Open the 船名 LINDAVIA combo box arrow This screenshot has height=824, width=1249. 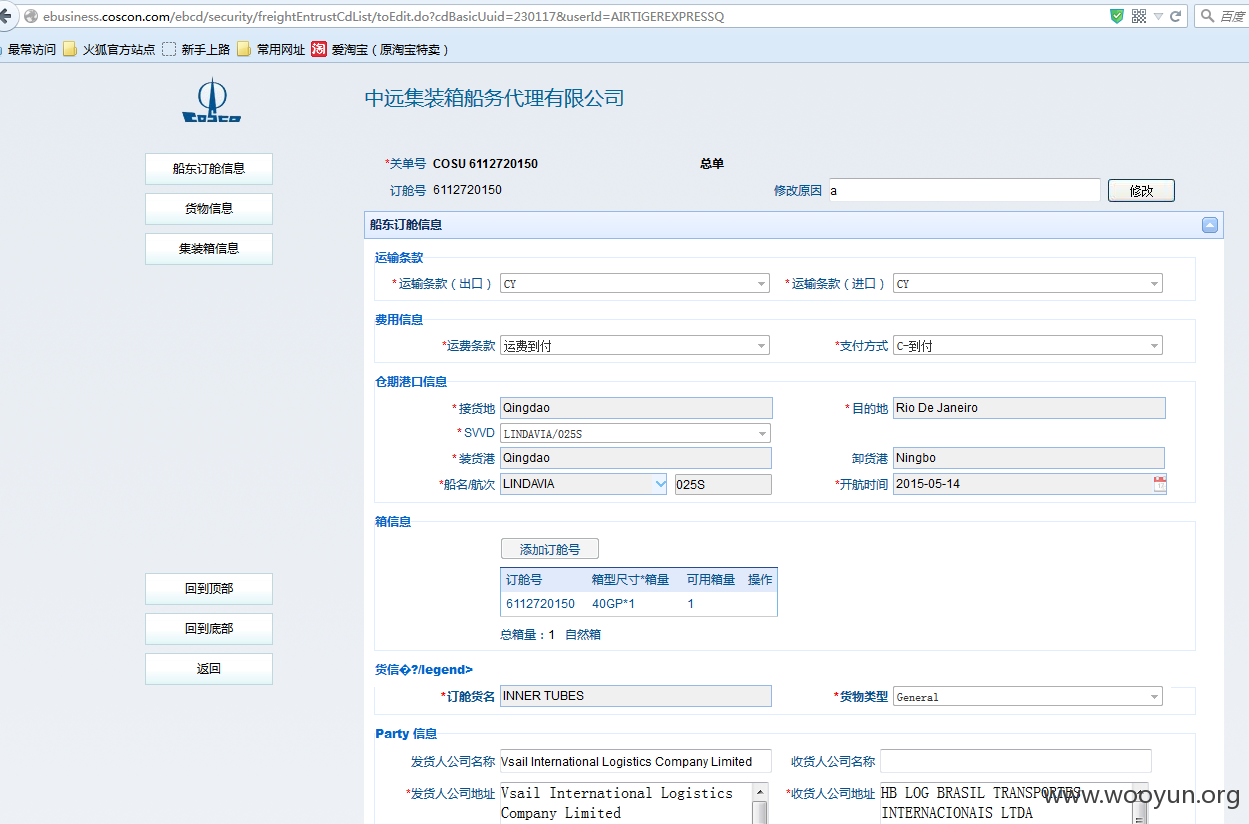coord(660,484)
